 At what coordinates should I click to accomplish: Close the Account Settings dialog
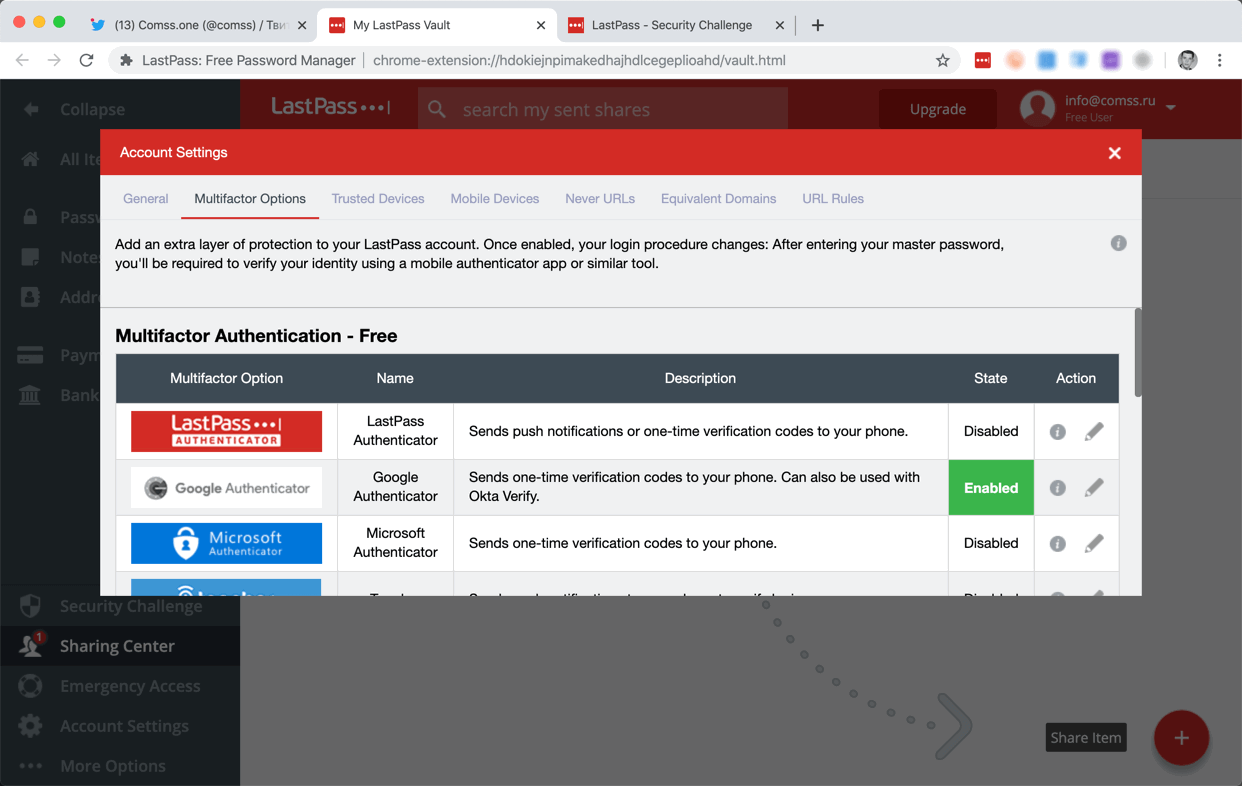coord(1114,153)
